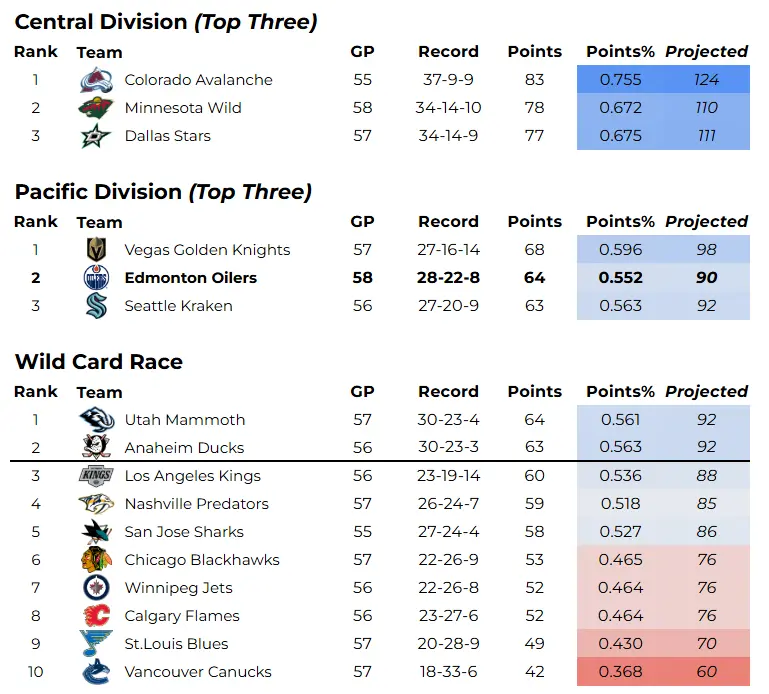Click the Projected column header in Central Division
Screen dimensions: 769x694
pos(706,51)
